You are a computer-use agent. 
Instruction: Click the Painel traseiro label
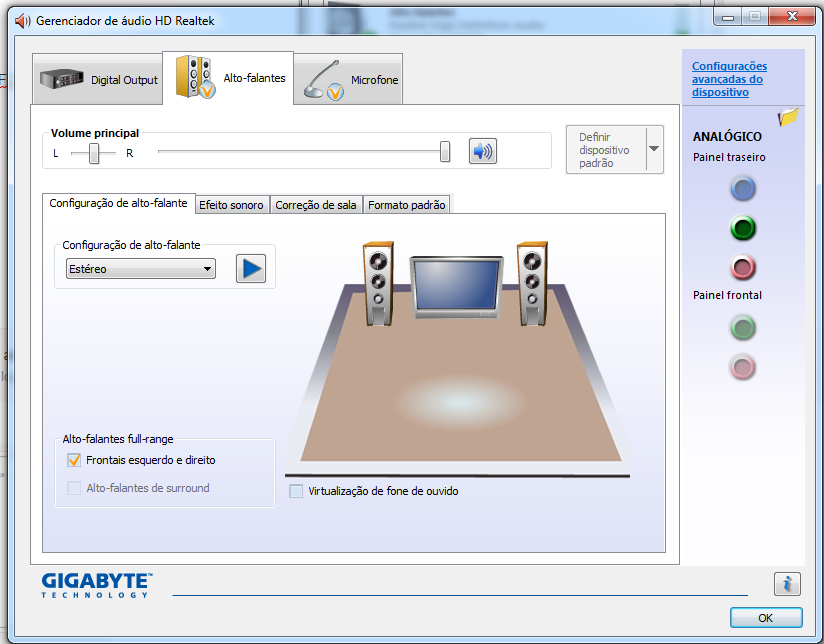729,157
